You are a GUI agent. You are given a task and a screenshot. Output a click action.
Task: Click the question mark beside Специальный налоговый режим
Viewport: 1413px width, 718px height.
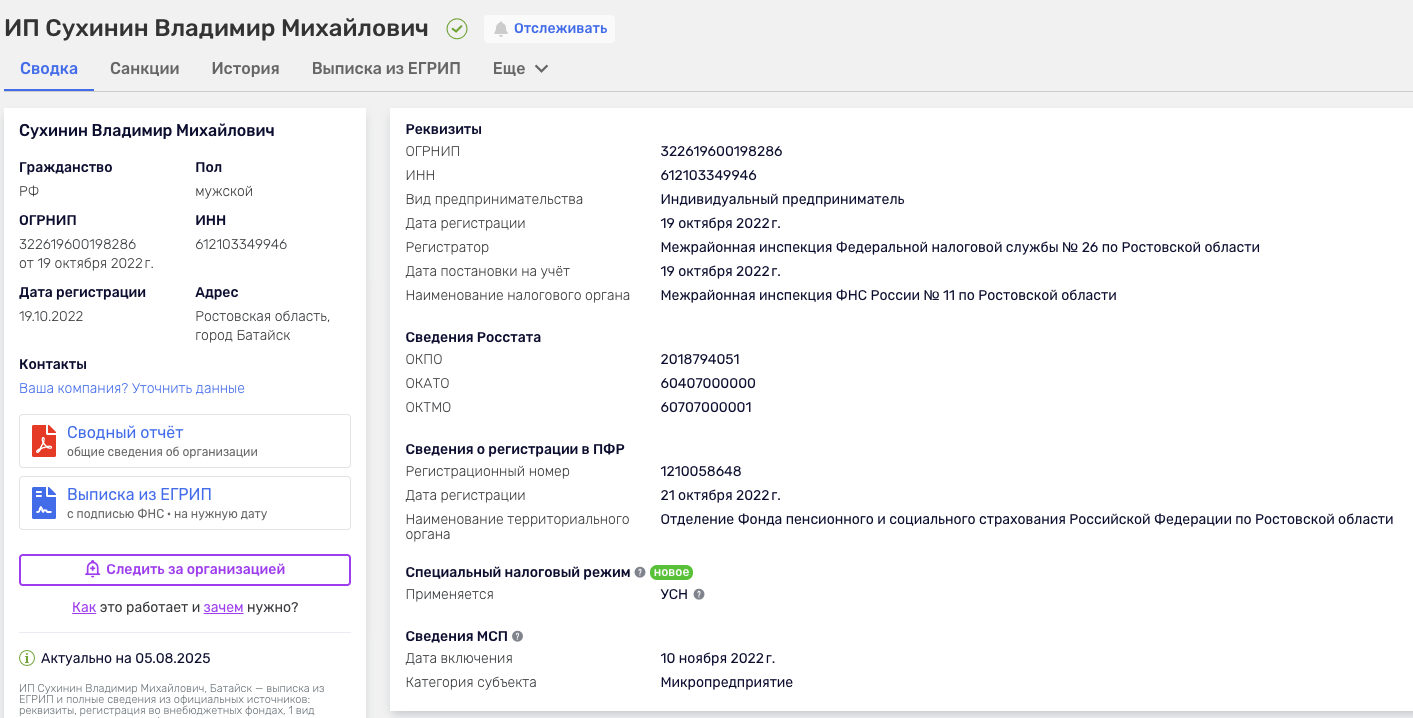pyautogui.click(x=639, y=572)
